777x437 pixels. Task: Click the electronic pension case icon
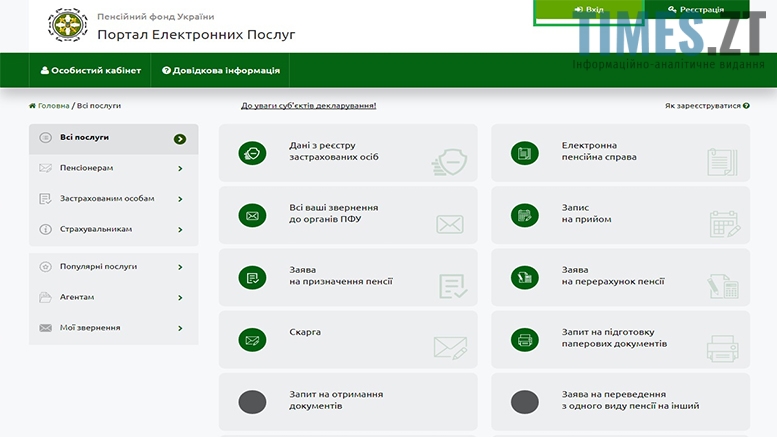pyautogui.click(x=524, y=153)
